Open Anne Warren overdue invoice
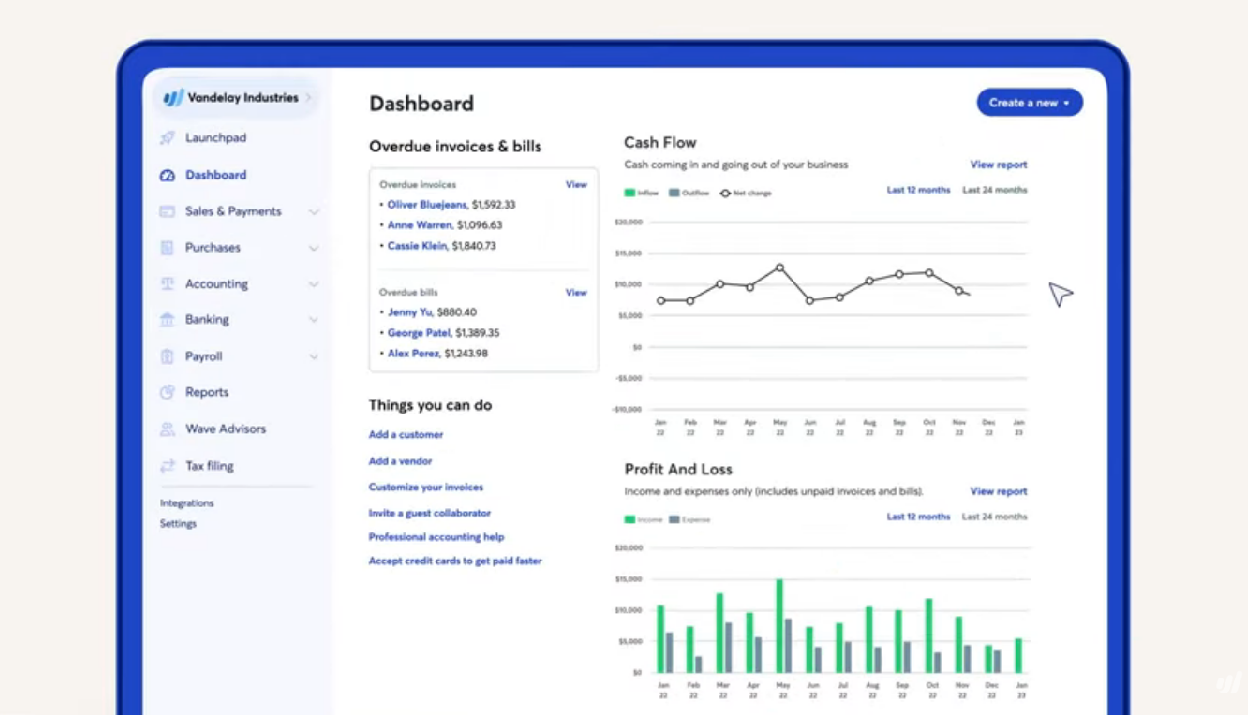The image size is (1248, 716). (x=420, y=225)
